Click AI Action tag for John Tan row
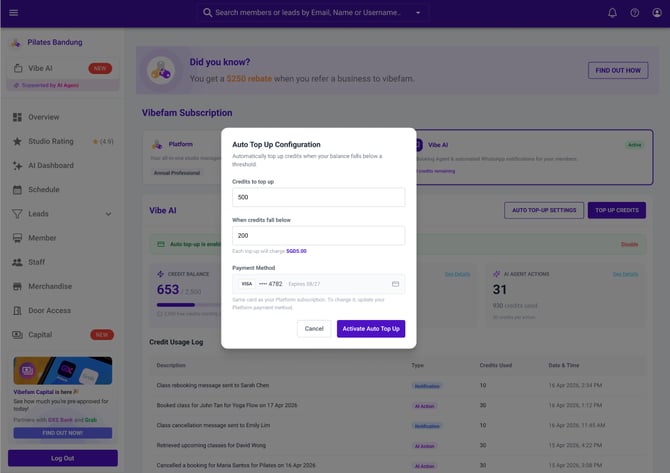 click(425, 406)
